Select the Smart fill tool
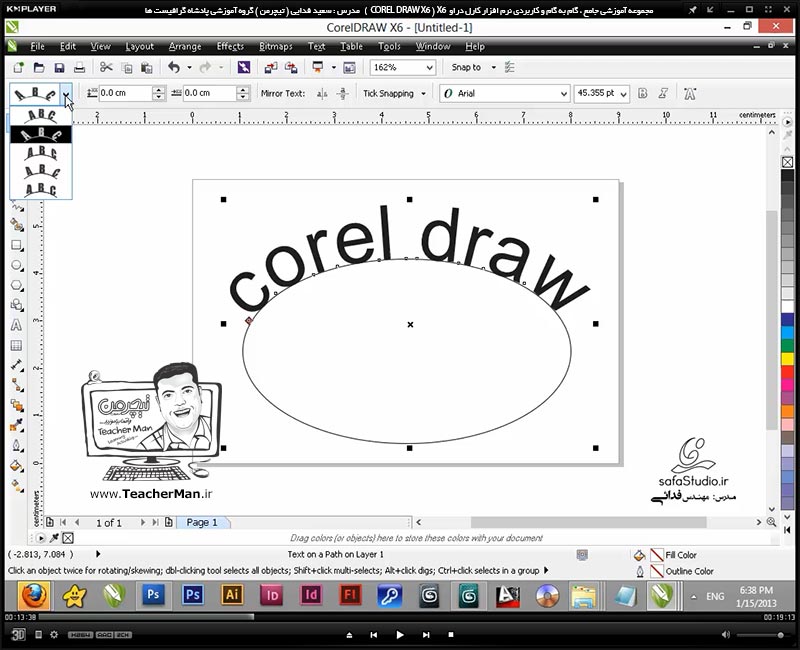The image size is (800, 650). [x=17, y=226]
